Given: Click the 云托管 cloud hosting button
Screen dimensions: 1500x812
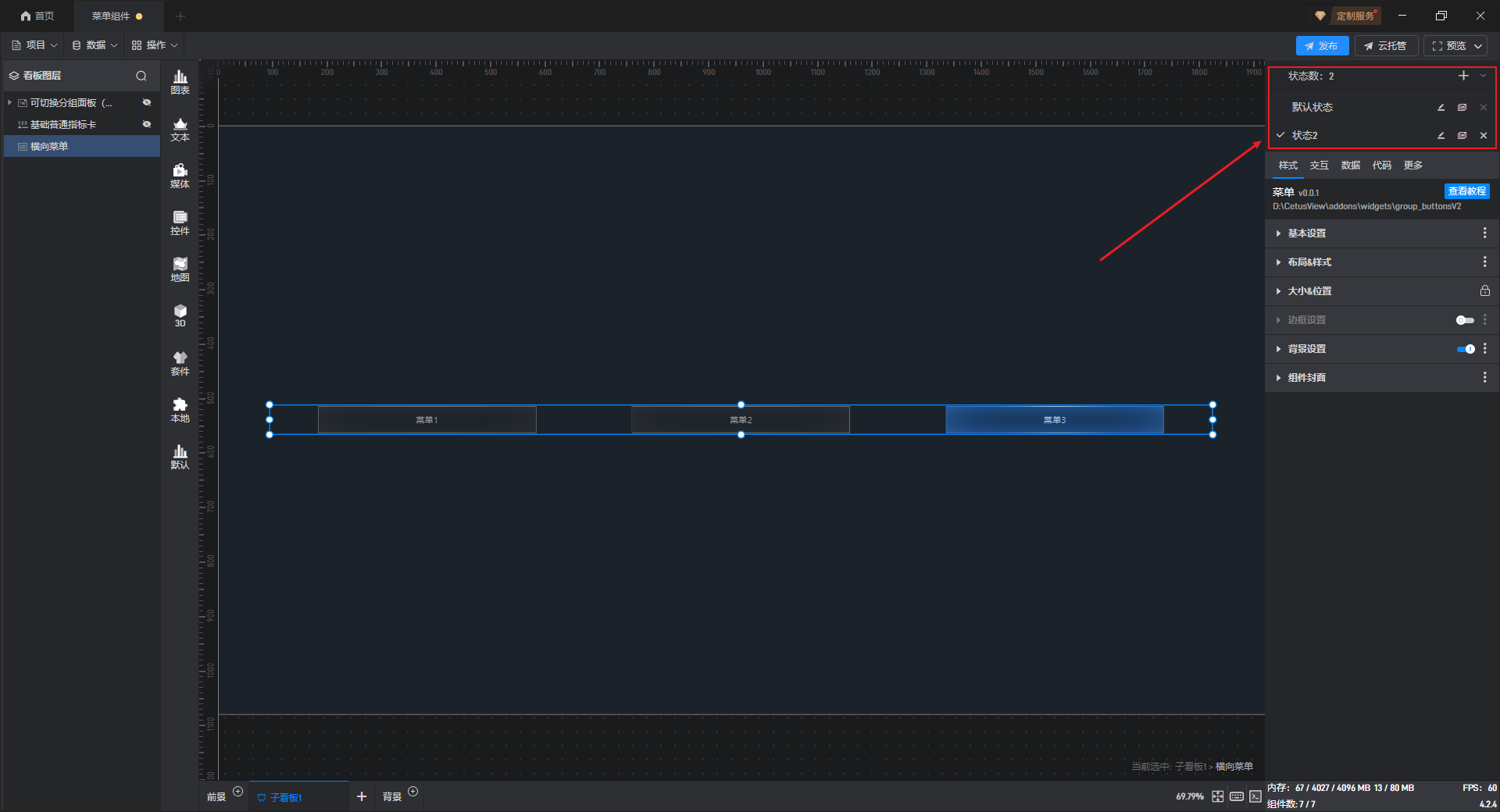Looking at the screenshot, I should (x=1386, y=46).
